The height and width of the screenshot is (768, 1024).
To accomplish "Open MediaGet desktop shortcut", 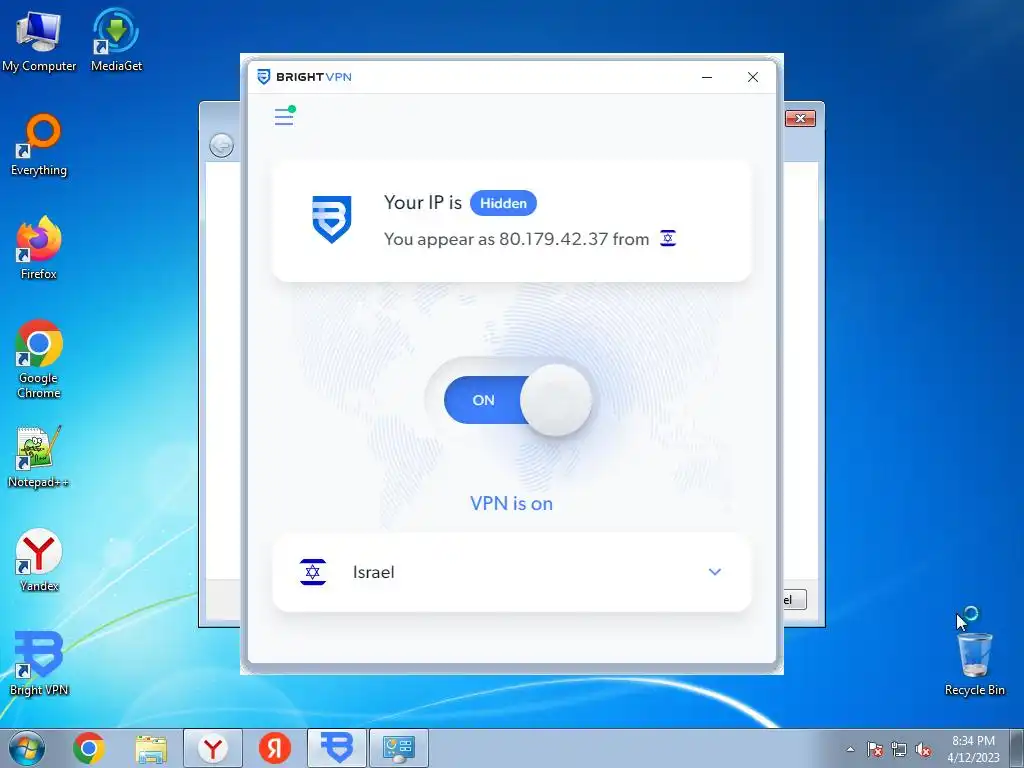I will pos(116,40).
